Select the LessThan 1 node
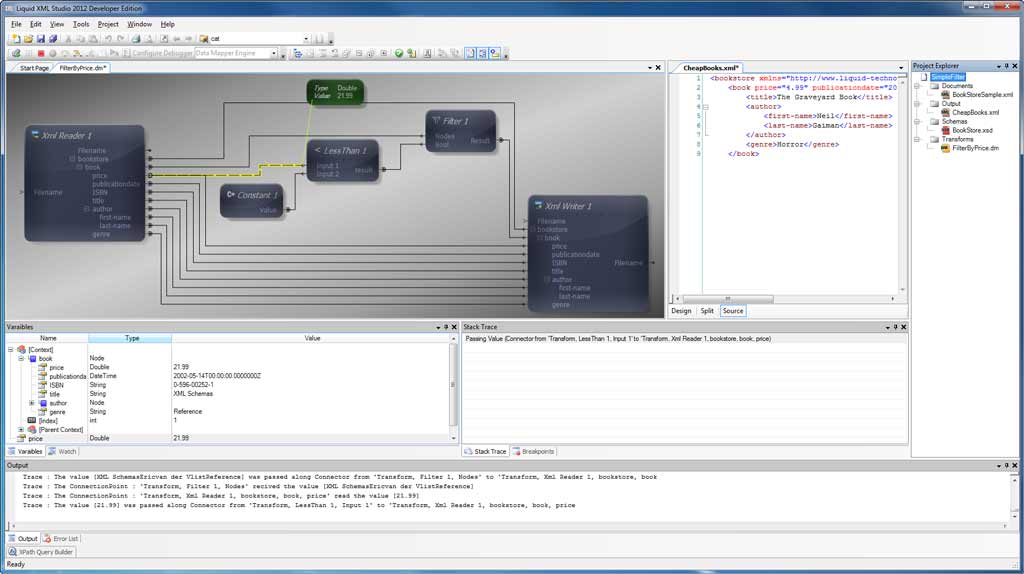 click(x=342, y=161)
